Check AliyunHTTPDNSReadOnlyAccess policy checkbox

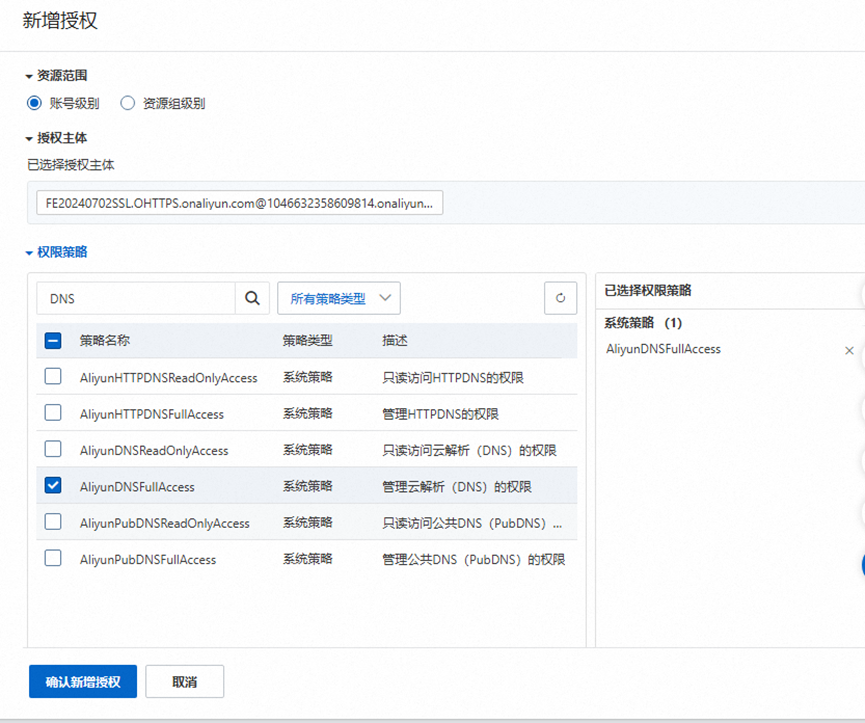pos(53,377)
